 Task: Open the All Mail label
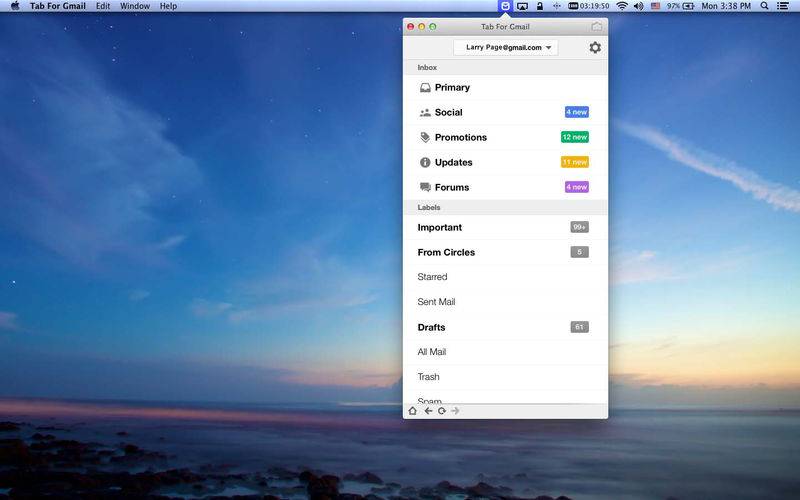505,352
